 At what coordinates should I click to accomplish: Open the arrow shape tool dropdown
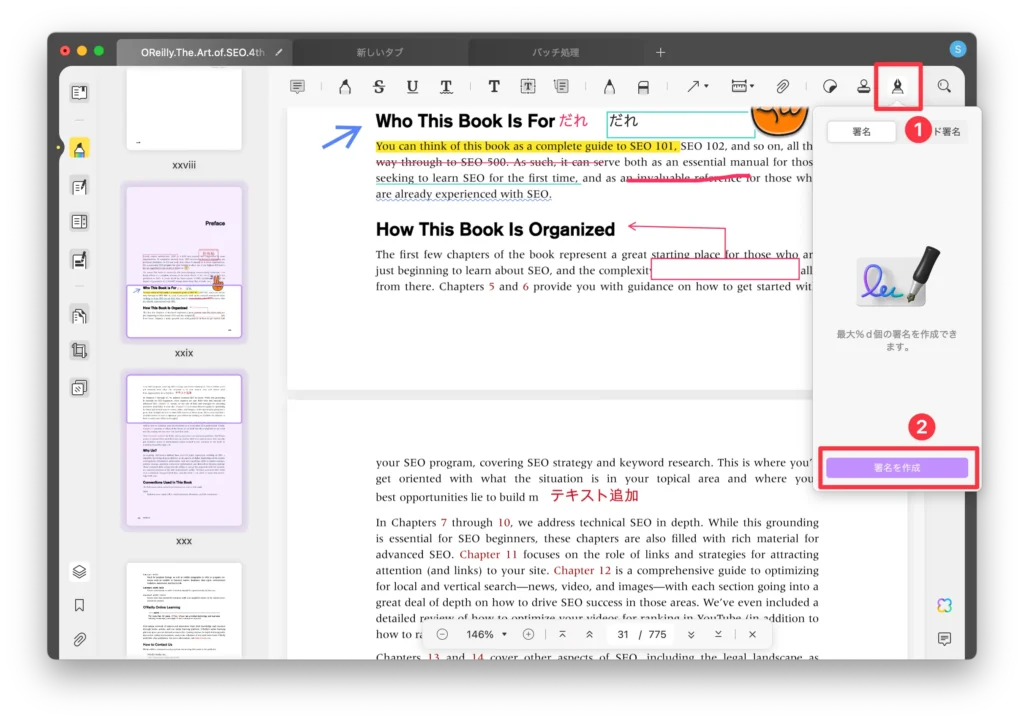pyautogui.click(x=697, y=87)
